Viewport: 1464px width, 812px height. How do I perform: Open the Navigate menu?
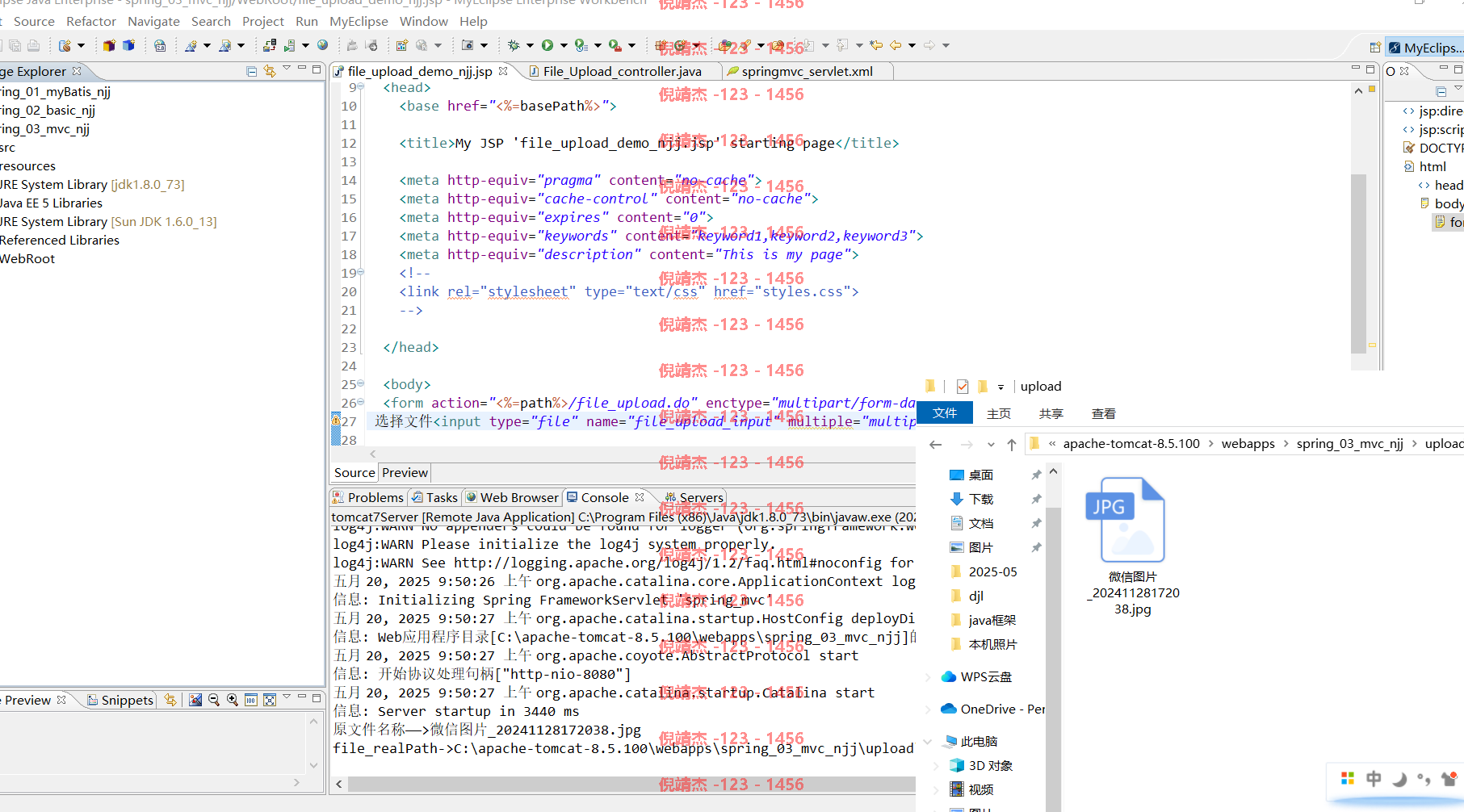point(153,21)
